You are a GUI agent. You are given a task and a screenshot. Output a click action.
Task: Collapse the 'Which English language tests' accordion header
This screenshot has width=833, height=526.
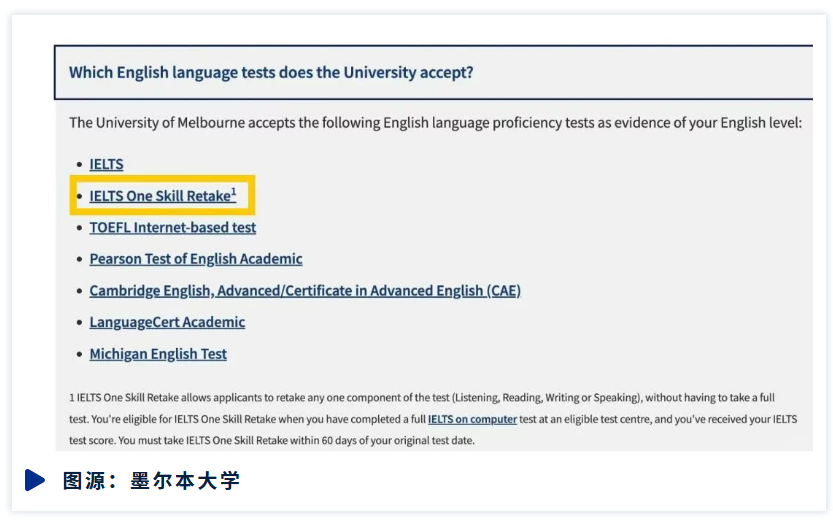coord(271,72)
